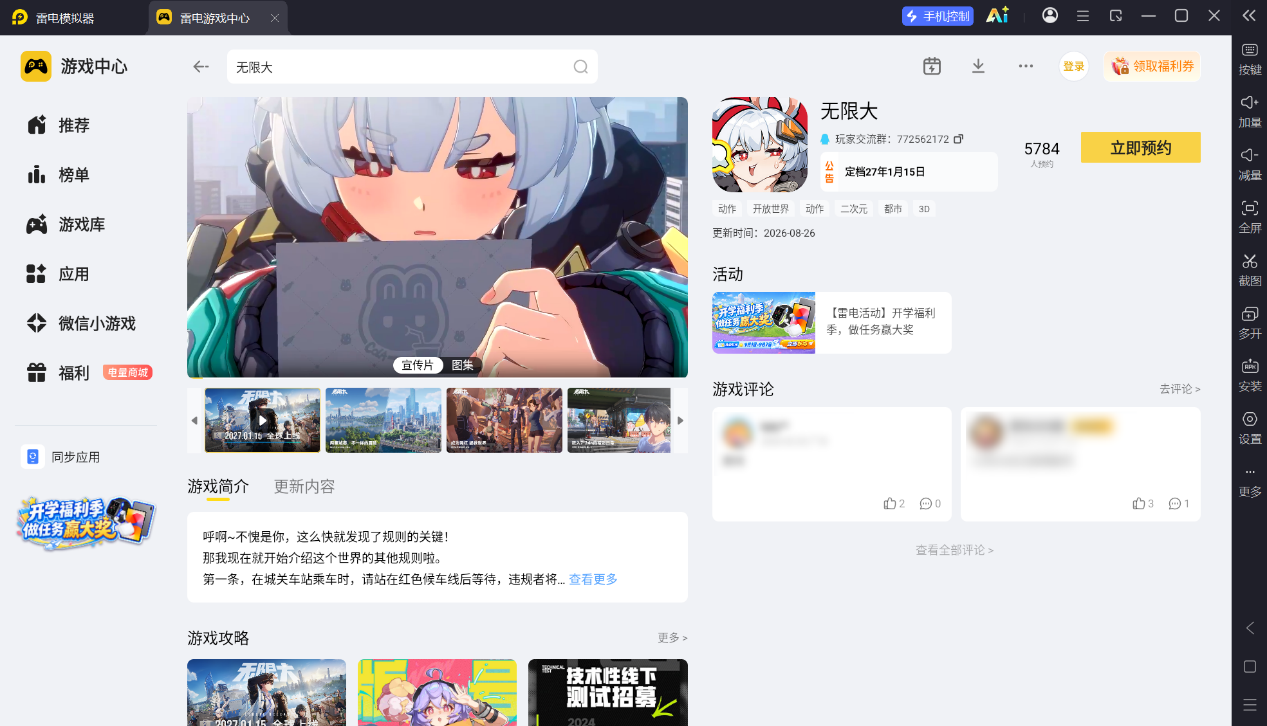The image size is (1267, 726).
Task: Switch to the 更新内容 tab
Action: pyautogui.click(x=305, y=487)
